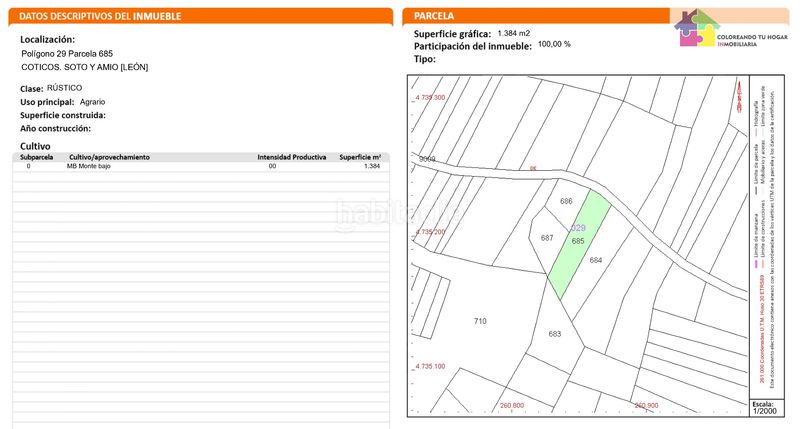Click the 'Participación del inmueble:' label
The height and width of the screenshot is (429, 800).
point(472,46)
